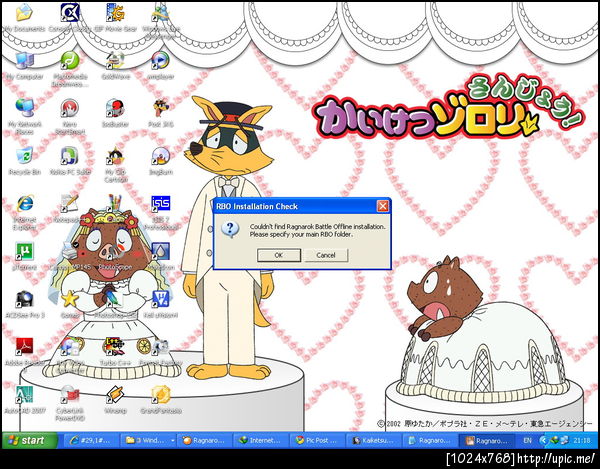
Task: Open the Windows start menu
Action: click(x=29, y=440)
